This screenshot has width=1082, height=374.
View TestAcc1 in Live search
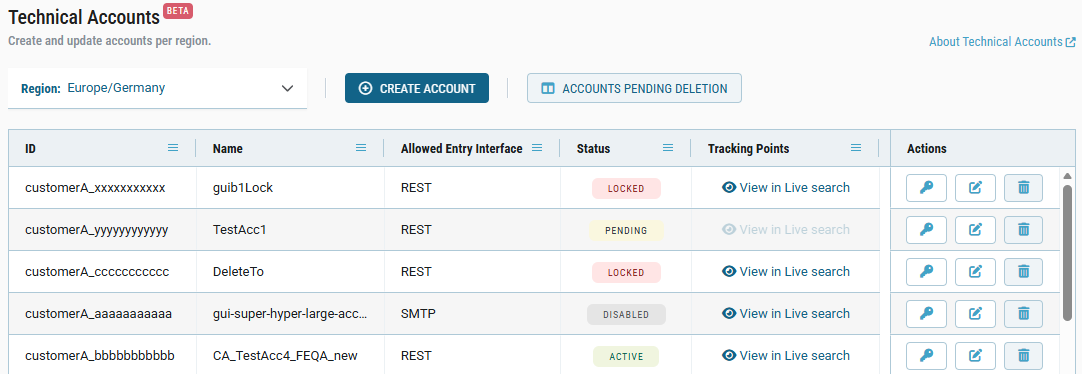pyautogui.click(x=786, y=230)
